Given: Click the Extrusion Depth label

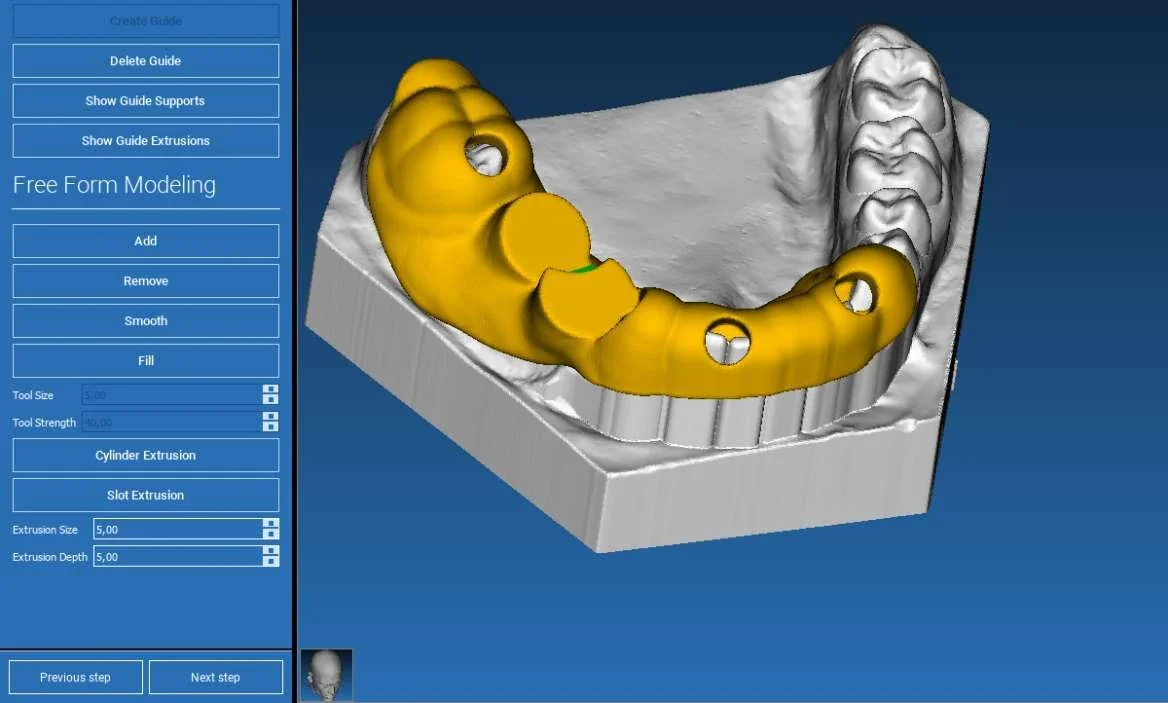Looking at the screenshot, I should tap(50, 557).
